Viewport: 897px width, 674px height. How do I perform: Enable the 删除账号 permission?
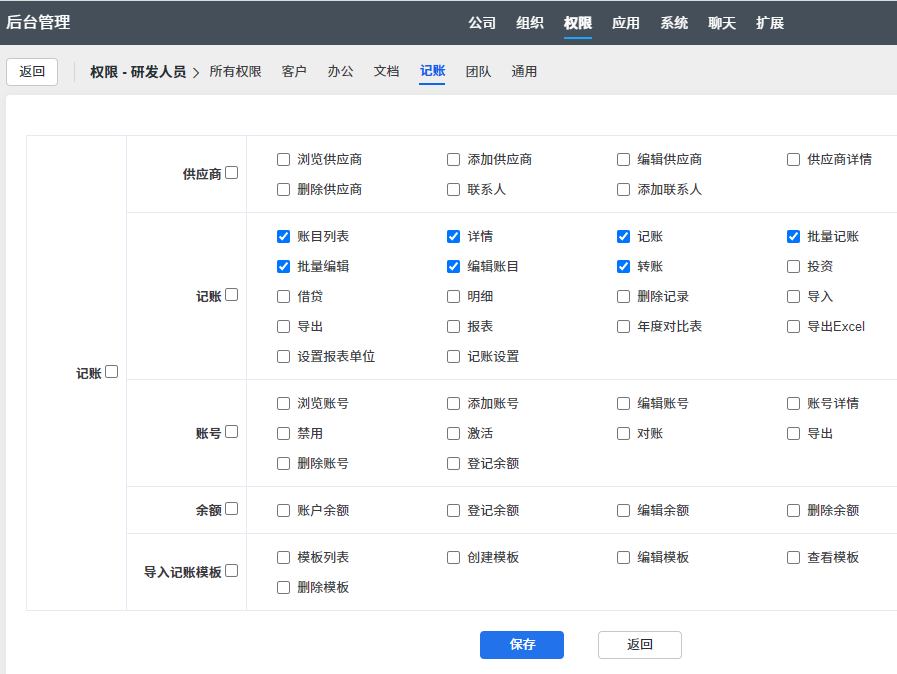(284, 464)
